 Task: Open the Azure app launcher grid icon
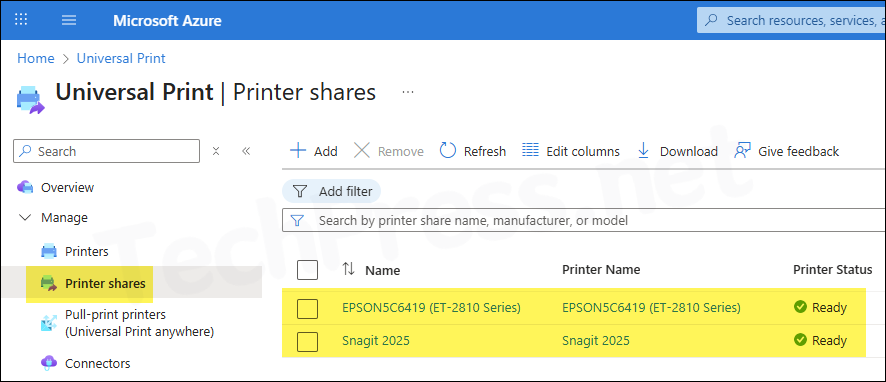pyautogui.click(x=21, y=20)
